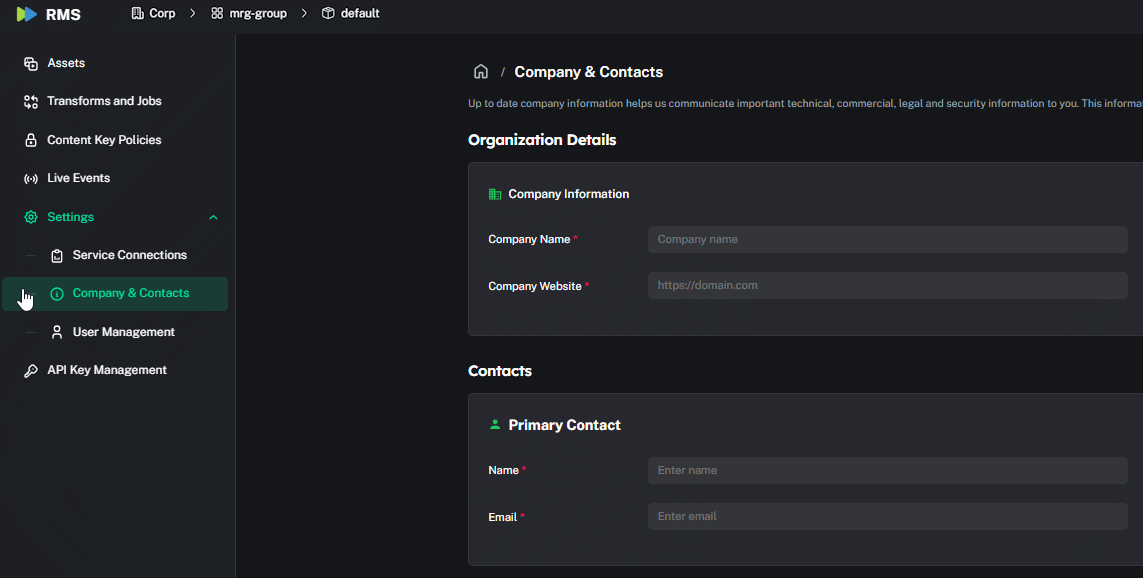This screenshot has height=578, width=1143.
Task: Click the chevron after mrg-group in breadcrumb
Action: coord(304,13)
